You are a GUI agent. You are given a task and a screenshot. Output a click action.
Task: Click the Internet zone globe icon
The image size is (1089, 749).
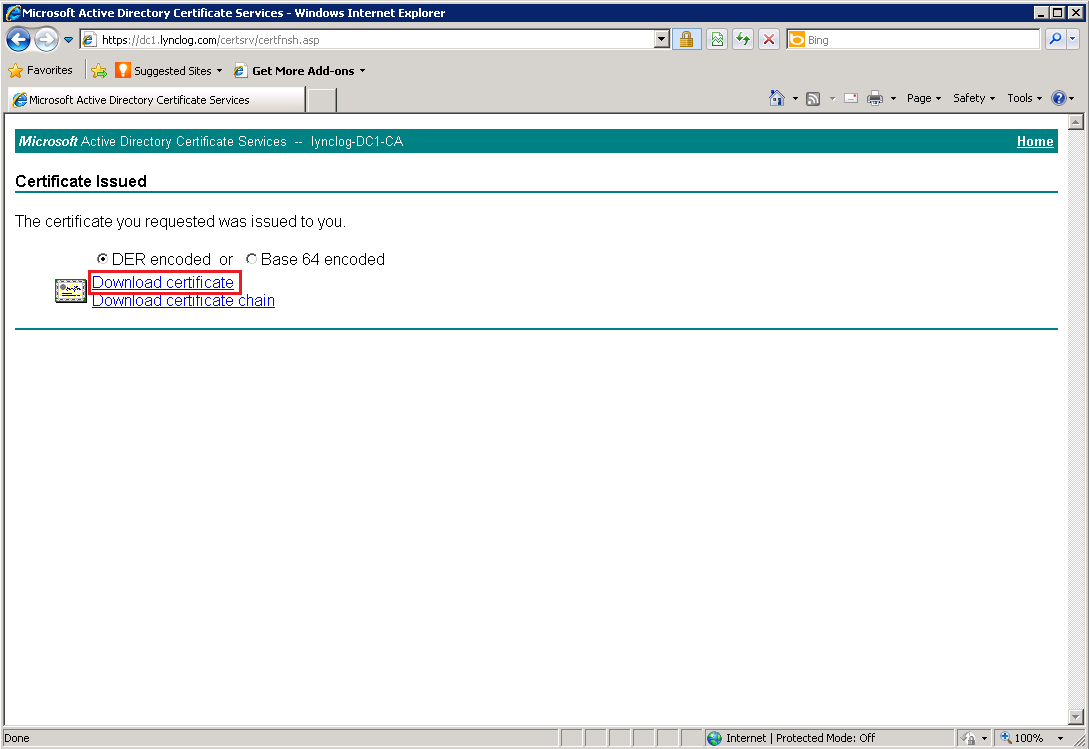click(x=714, y=738)
